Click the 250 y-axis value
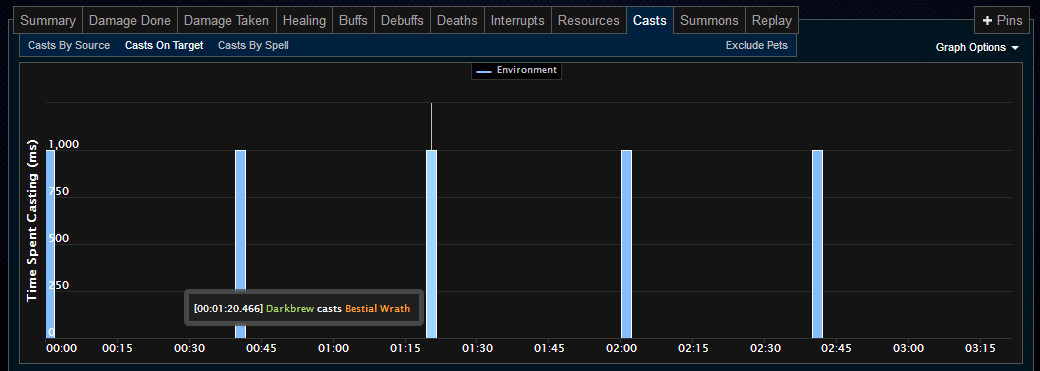The width and height of the screenshot is (1040, 371). (58, 285)
